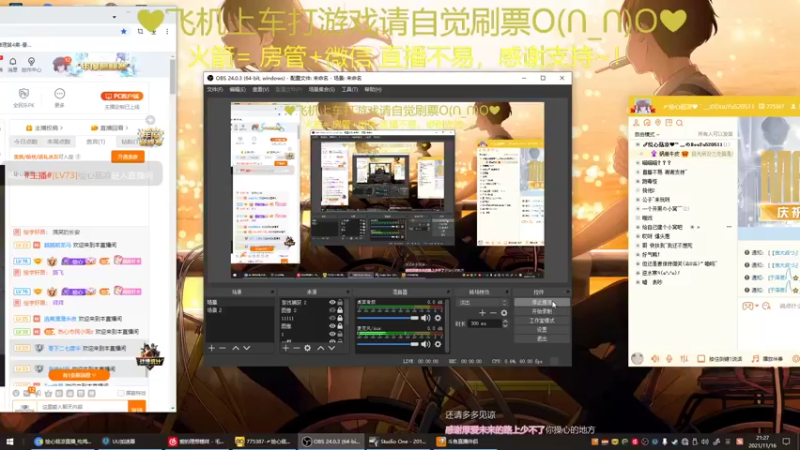The image size is (800, 450).
Task: Toggle lock on 11111 source
Action: click(340, 318)
